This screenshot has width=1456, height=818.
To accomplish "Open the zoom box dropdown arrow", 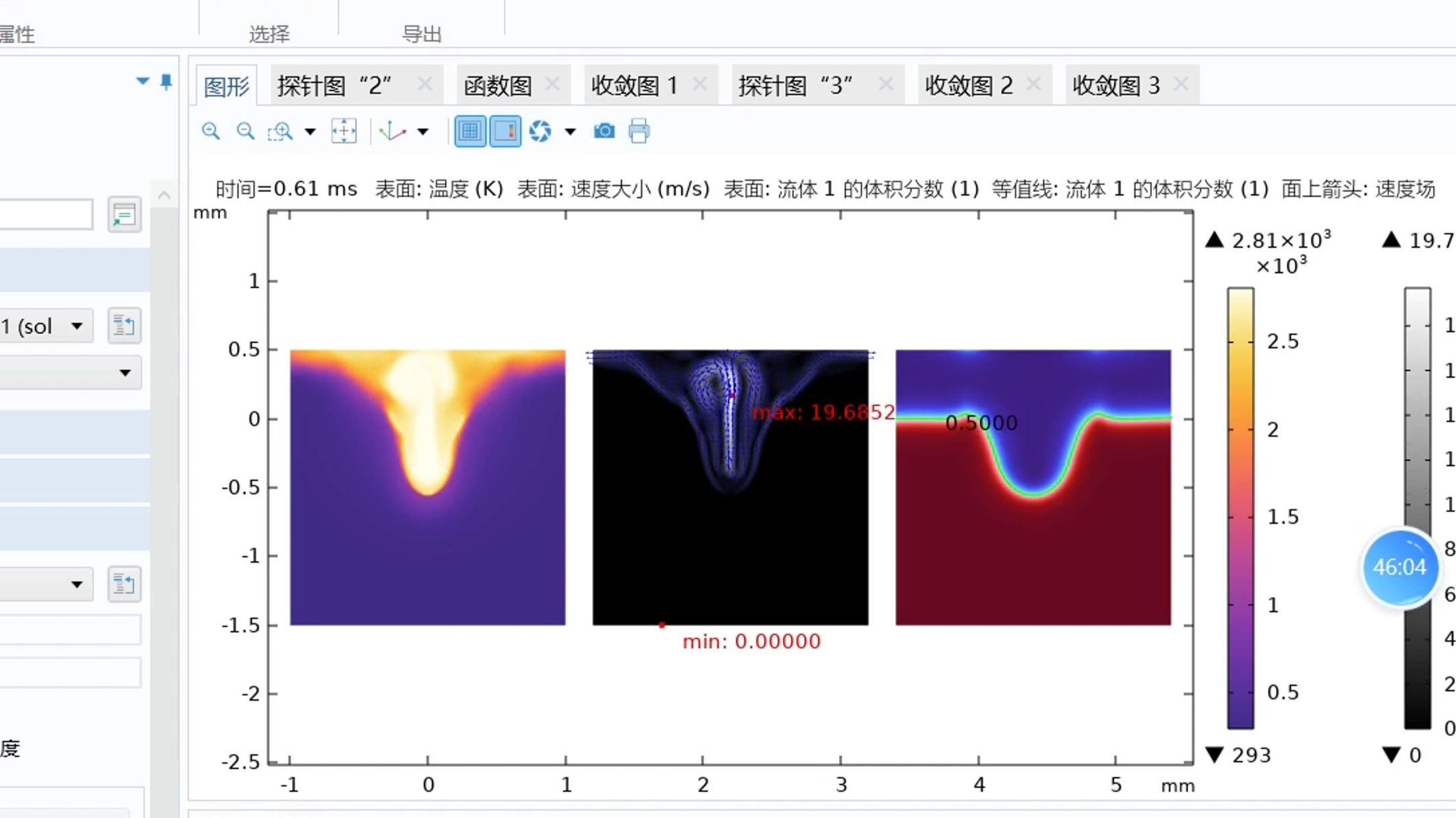I will [x=310, y=132].
